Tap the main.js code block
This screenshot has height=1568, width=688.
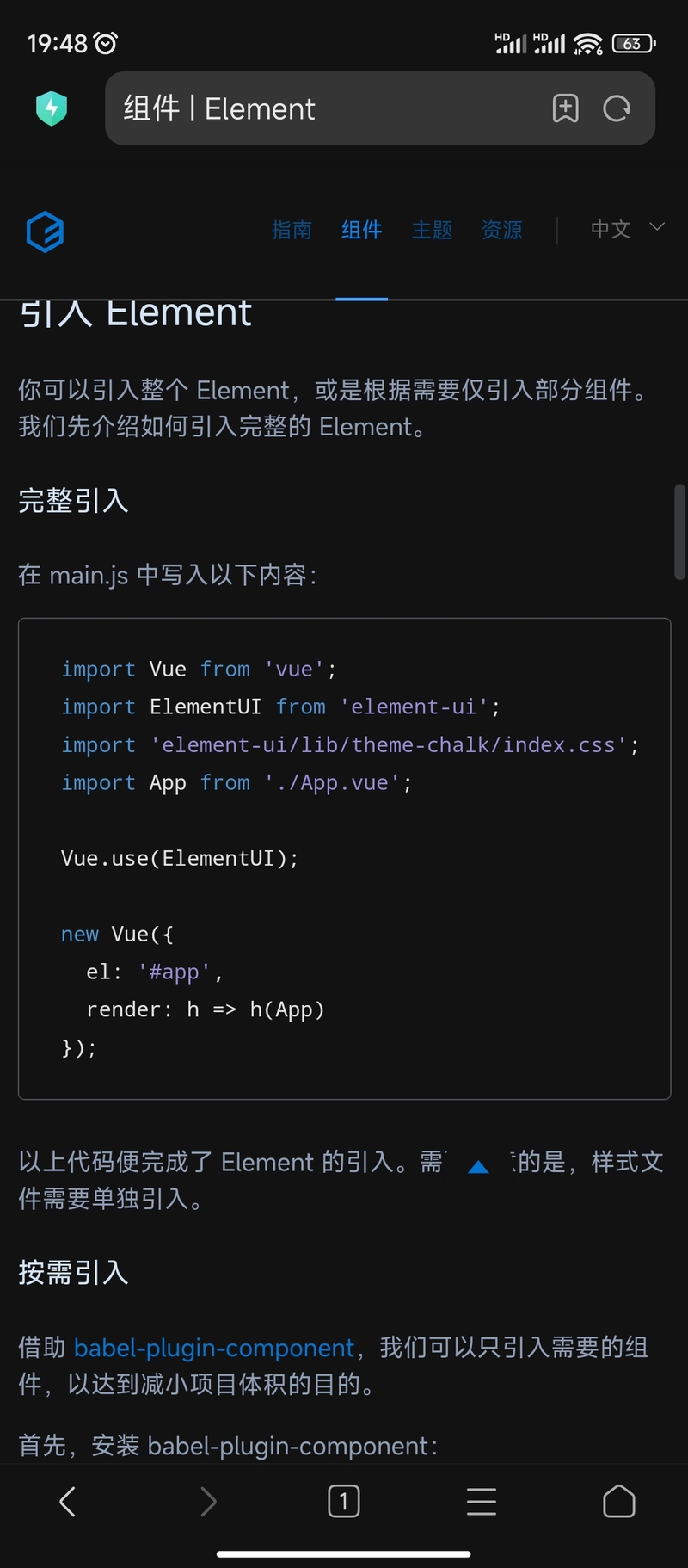coord(344,858)
